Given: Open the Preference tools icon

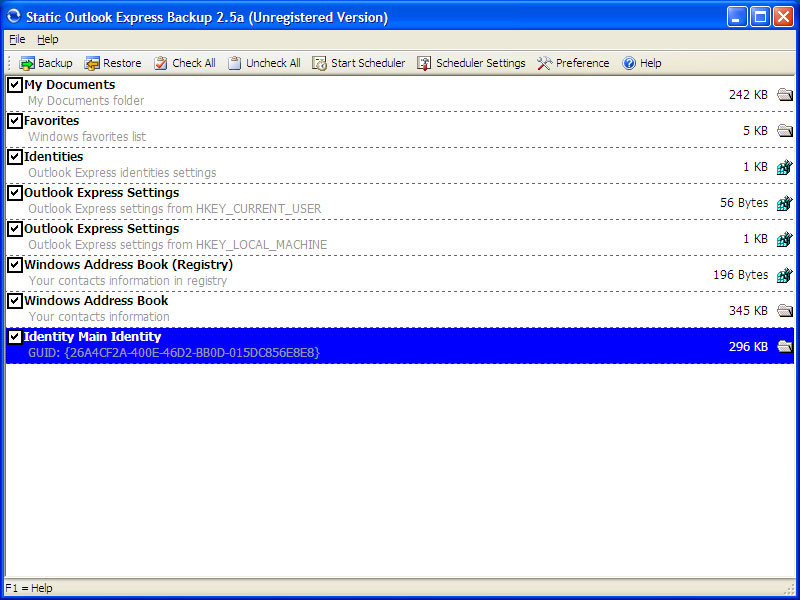Looking at the screenshot, I should [545, 63].
